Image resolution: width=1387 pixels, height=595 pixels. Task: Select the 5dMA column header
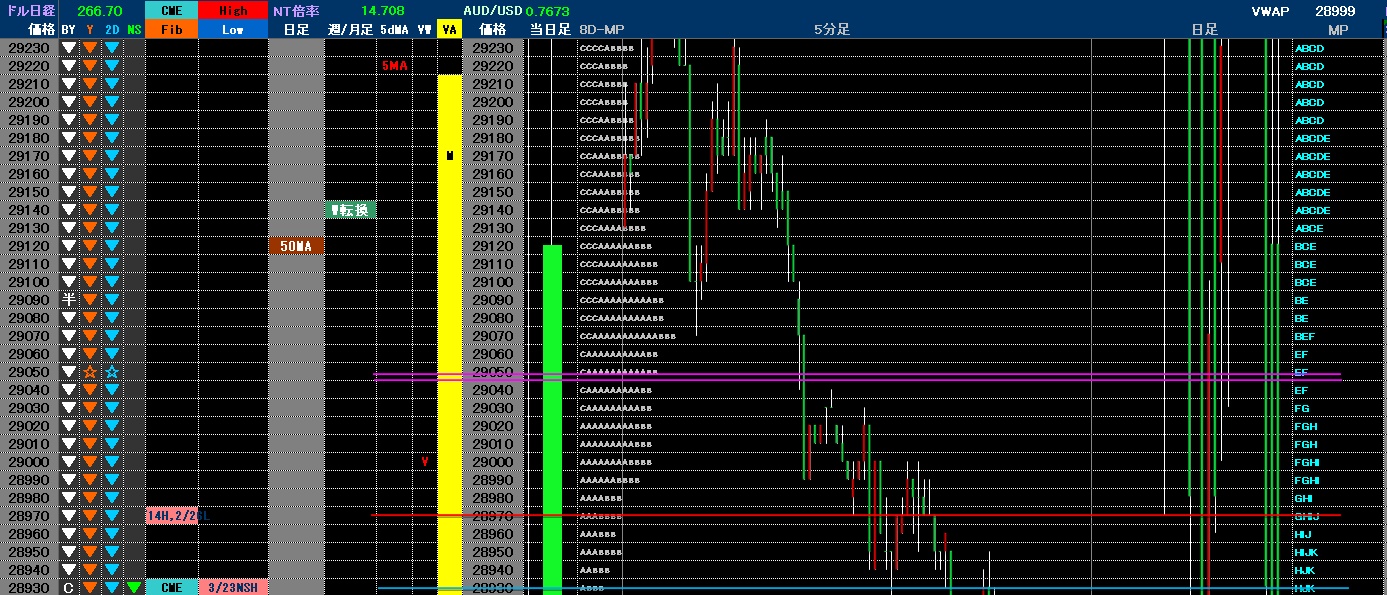tap(395, 29)
